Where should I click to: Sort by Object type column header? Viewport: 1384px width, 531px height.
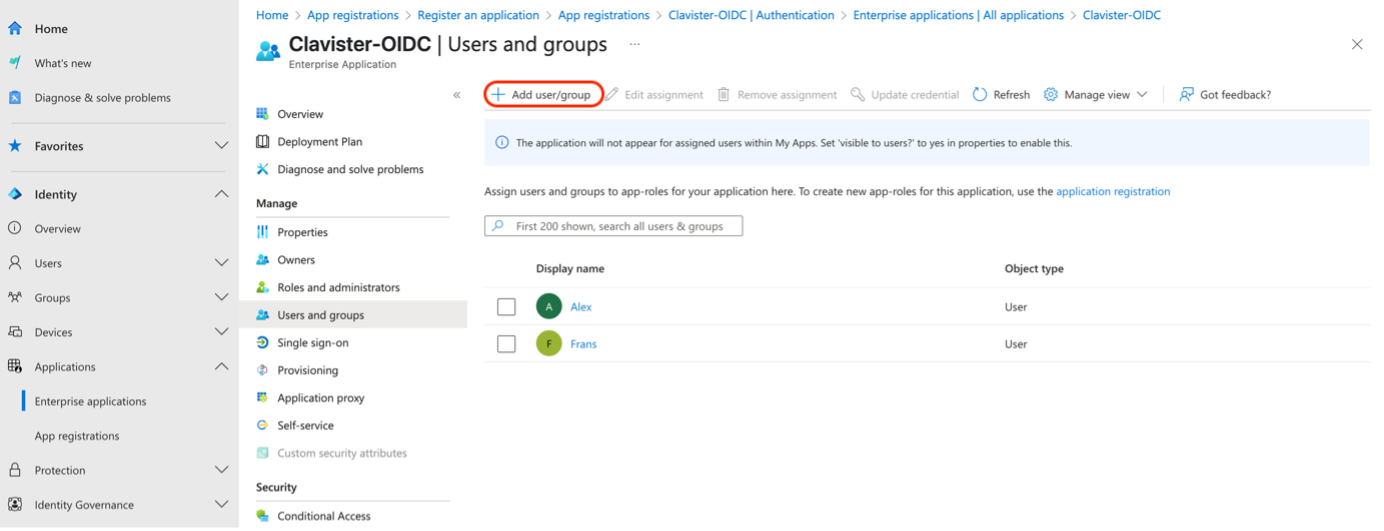[1034, 269]
